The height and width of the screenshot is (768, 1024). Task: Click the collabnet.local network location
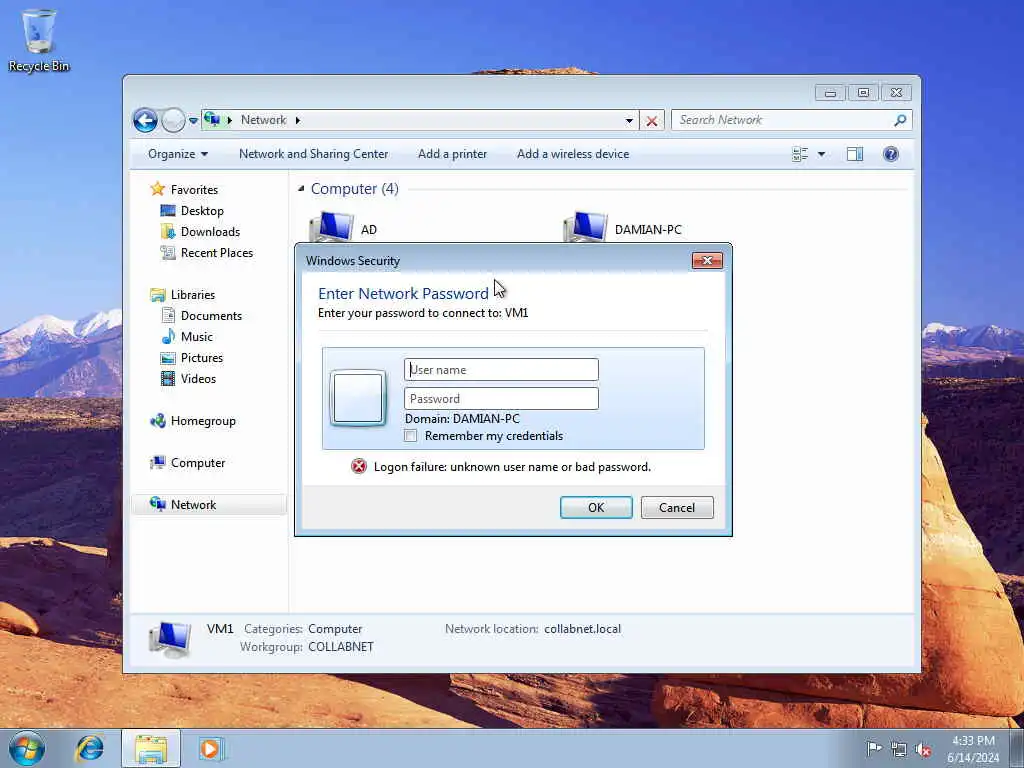tap(583, 629)
